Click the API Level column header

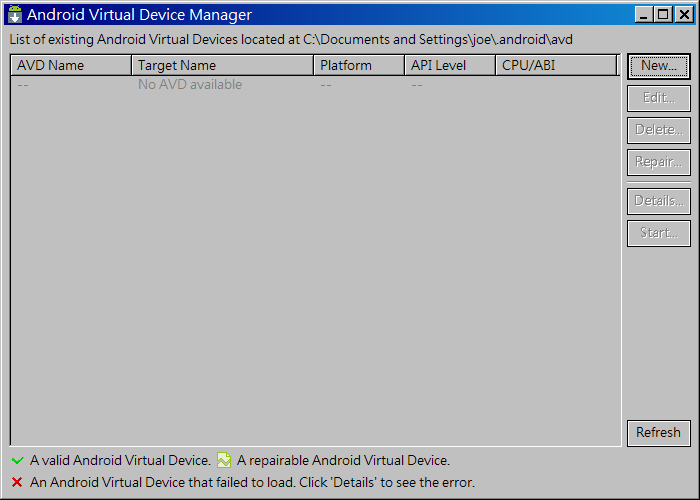(x=449, y=66)
